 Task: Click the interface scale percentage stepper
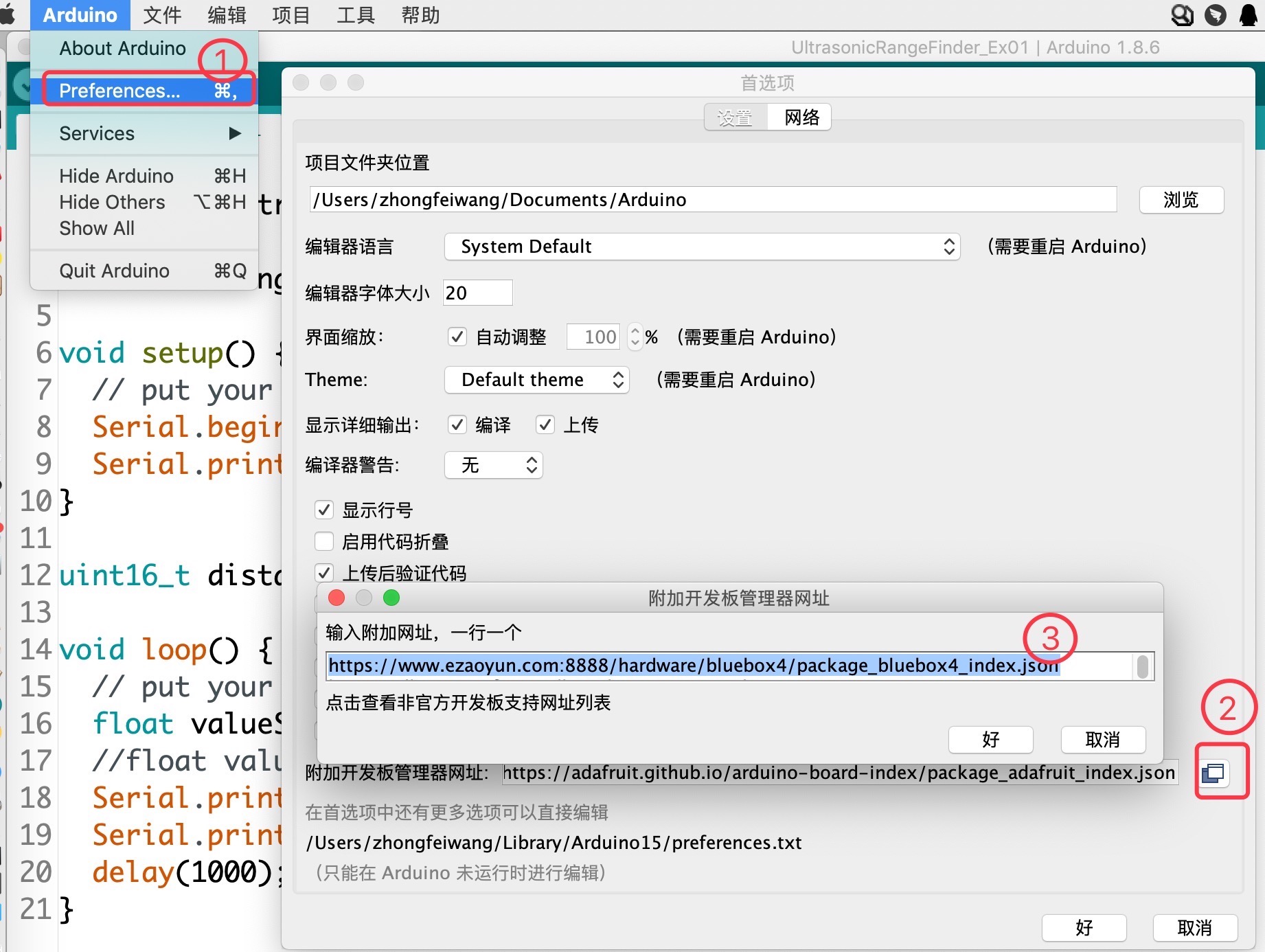point(635,337)
